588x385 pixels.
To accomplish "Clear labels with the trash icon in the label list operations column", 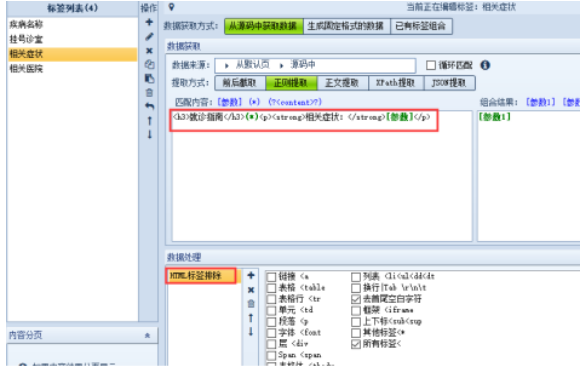I will (x=149, y=93).
